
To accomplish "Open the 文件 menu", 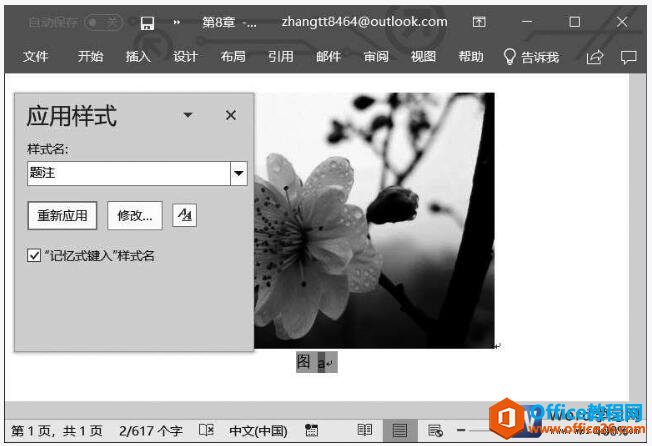I will (35, 56).
